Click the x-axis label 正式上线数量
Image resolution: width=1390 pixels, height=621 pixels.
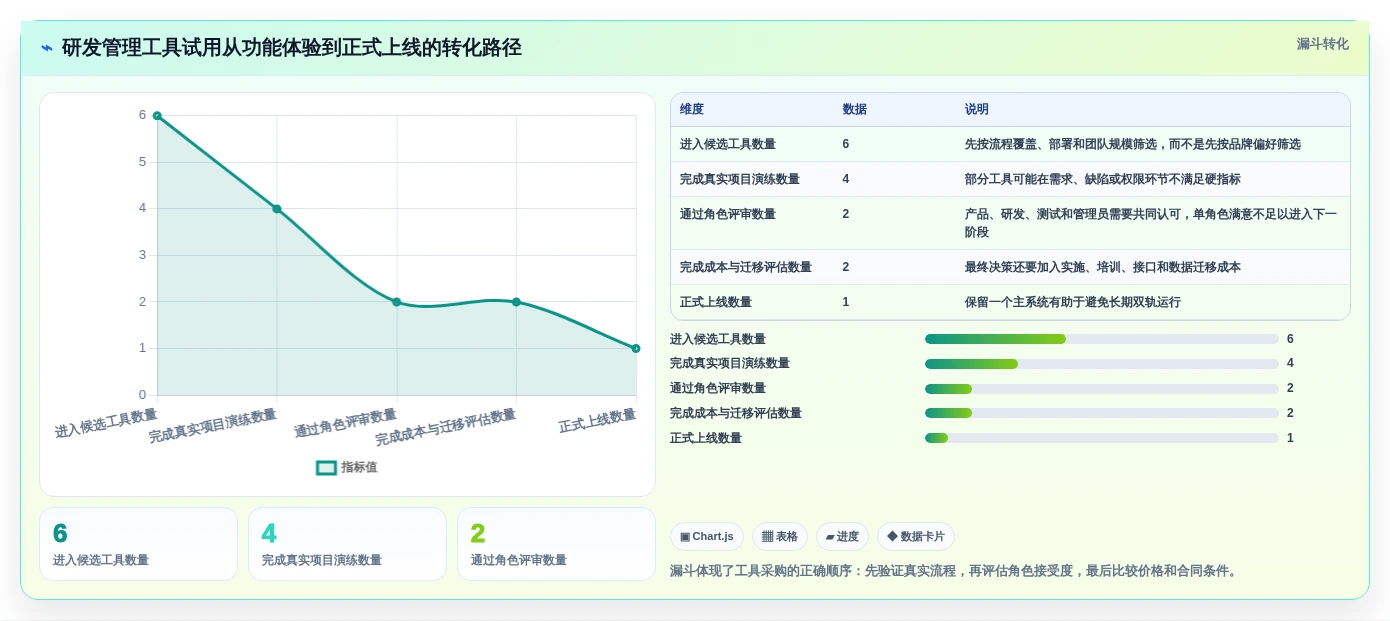coord(597,421)
